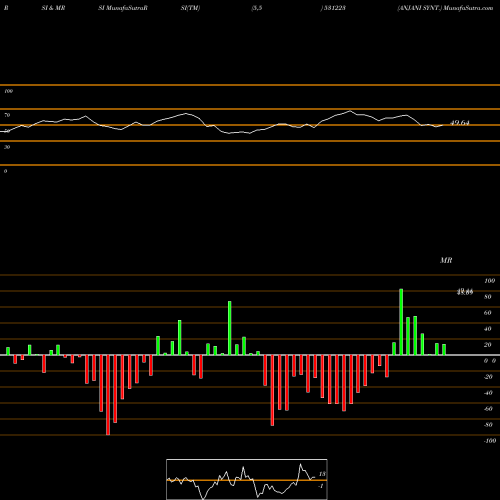Click the MR axis -100 label
The width and height of the screenshot is (500, 500).
[490, 441]
